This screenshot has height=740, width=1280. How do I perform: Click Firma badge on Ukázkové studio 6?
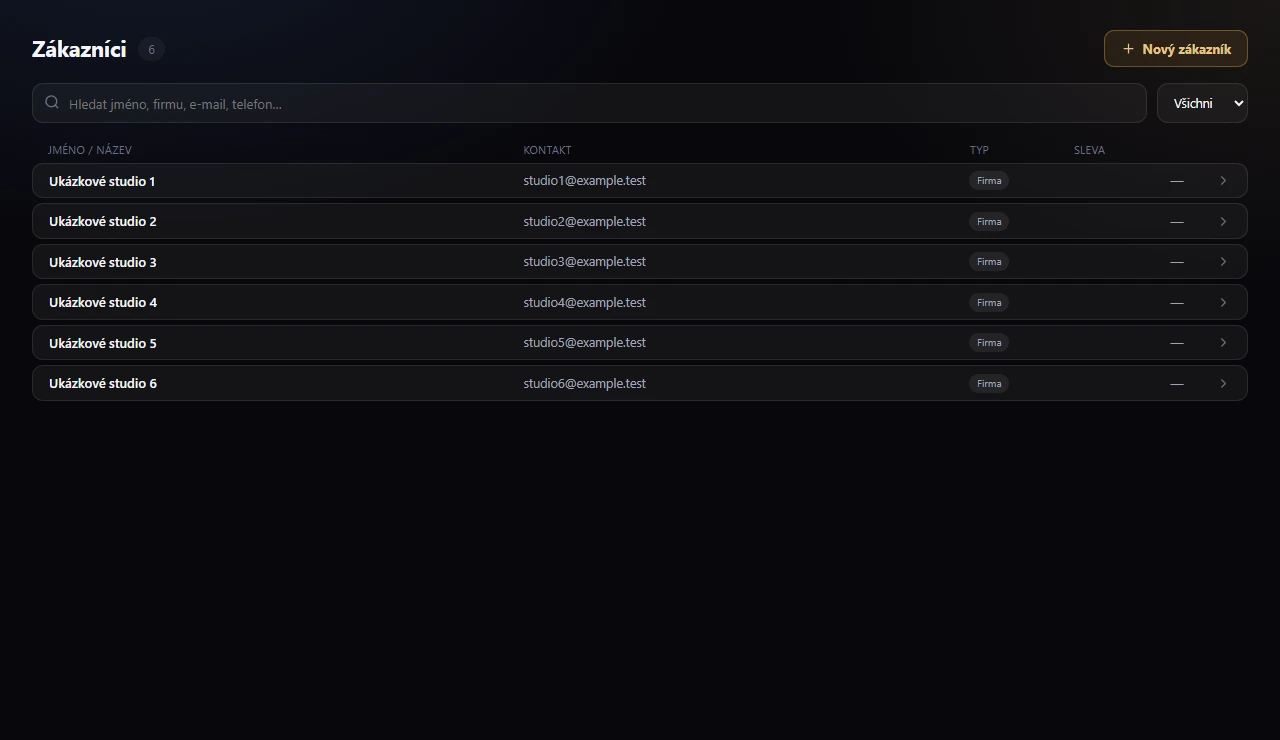[989, 383]
